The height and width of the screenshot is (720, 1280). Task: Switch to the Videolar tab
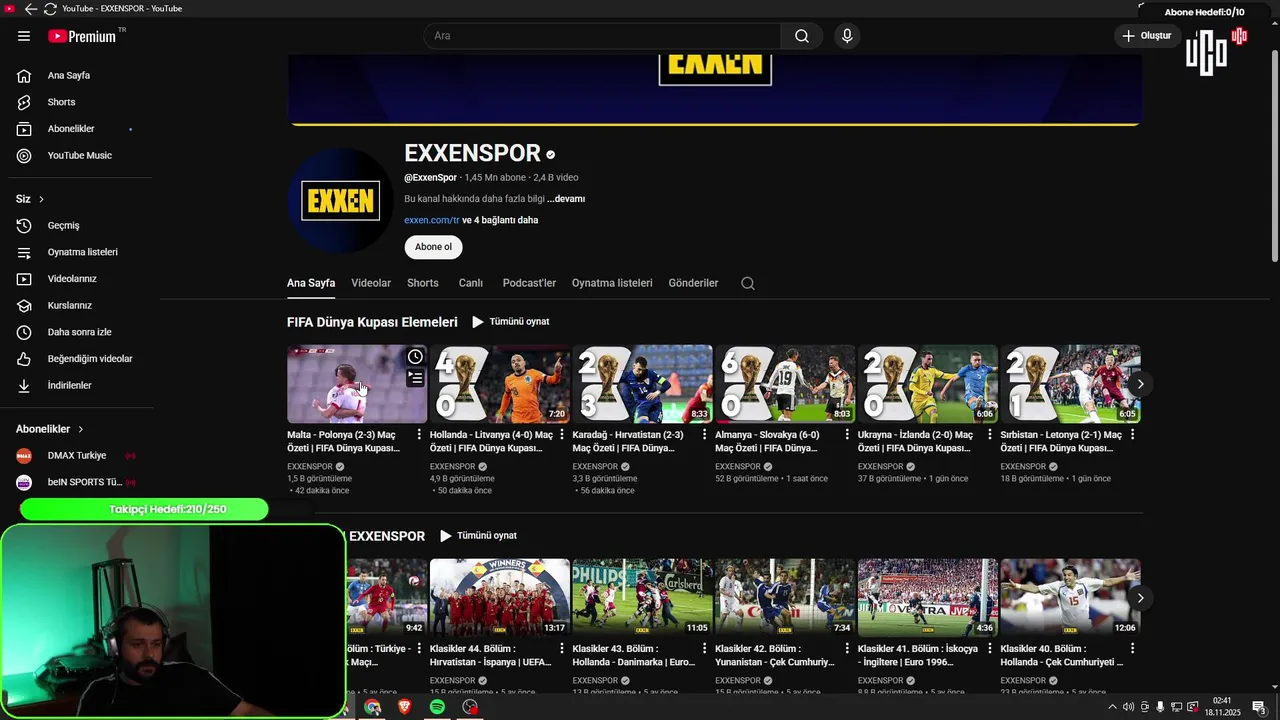[371, 283]
